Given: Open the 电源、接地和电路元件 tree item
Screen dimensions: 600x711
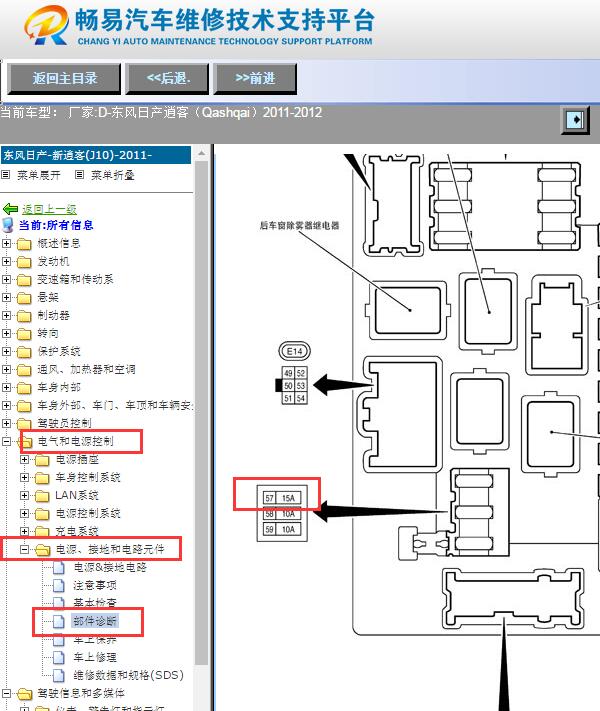Looking at the screenshot, I should pyautogui.click(x=110, y=550).
